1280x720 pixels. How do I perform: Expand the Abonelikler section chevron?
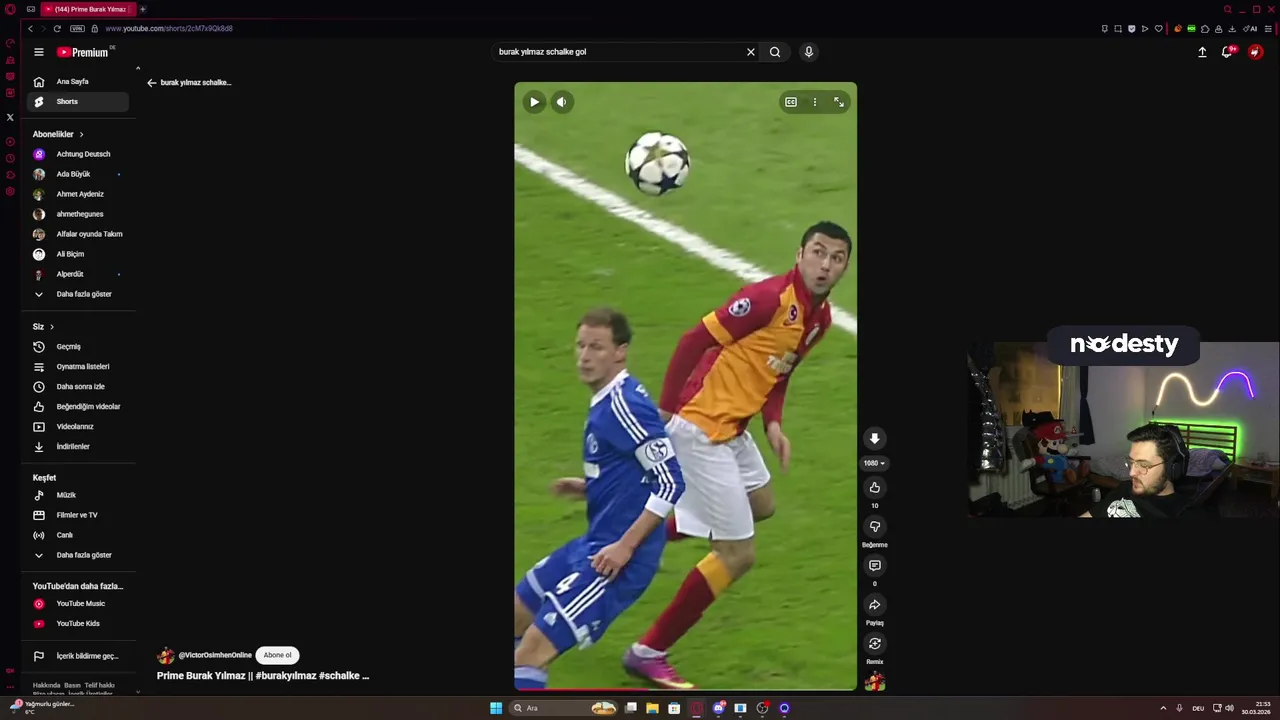click(x=81, y=134)
